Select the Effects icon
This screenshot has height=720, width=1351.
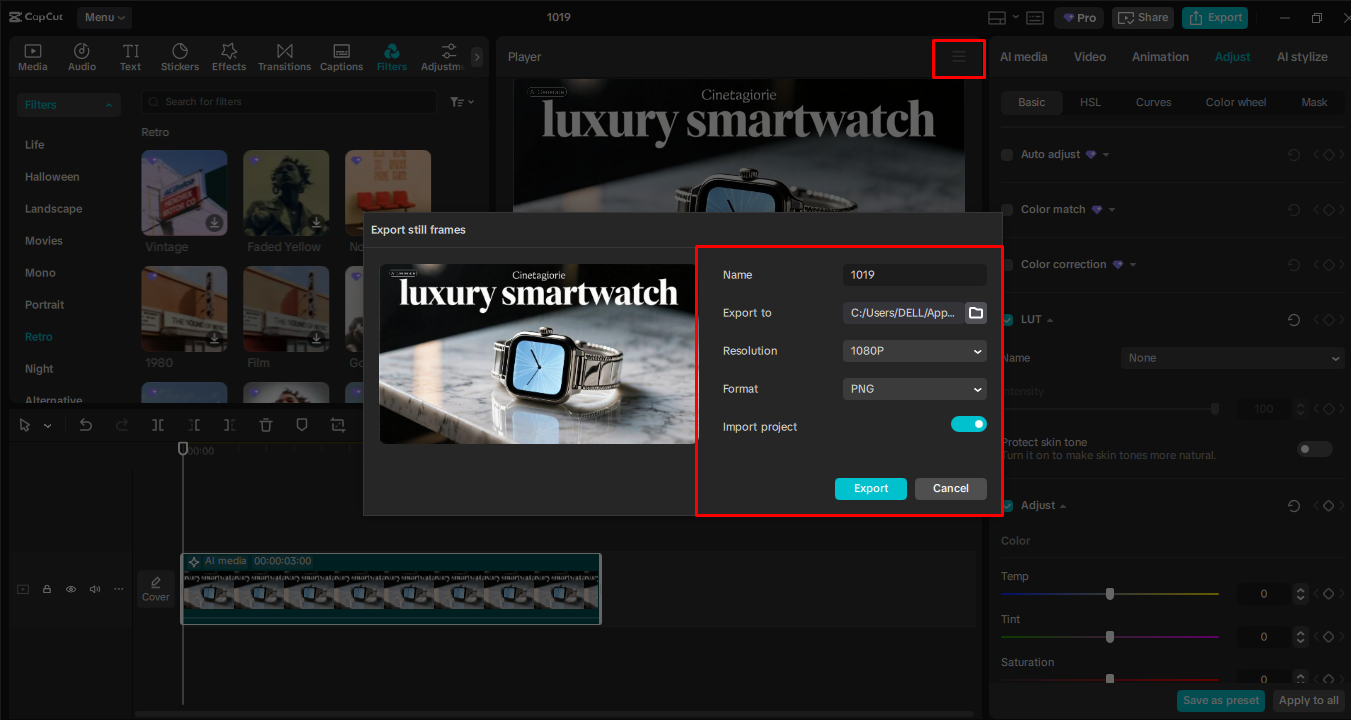(229, 55)
